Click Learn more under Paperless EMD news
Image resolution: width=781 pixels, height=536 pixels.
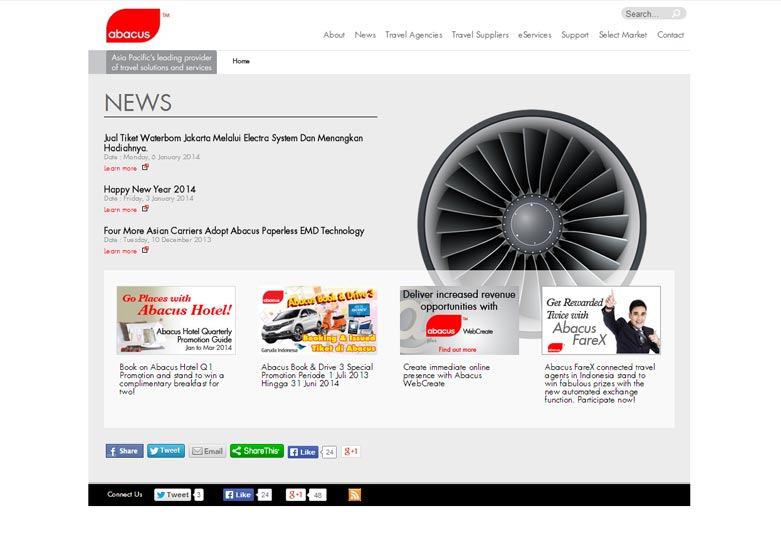(120, 251)
